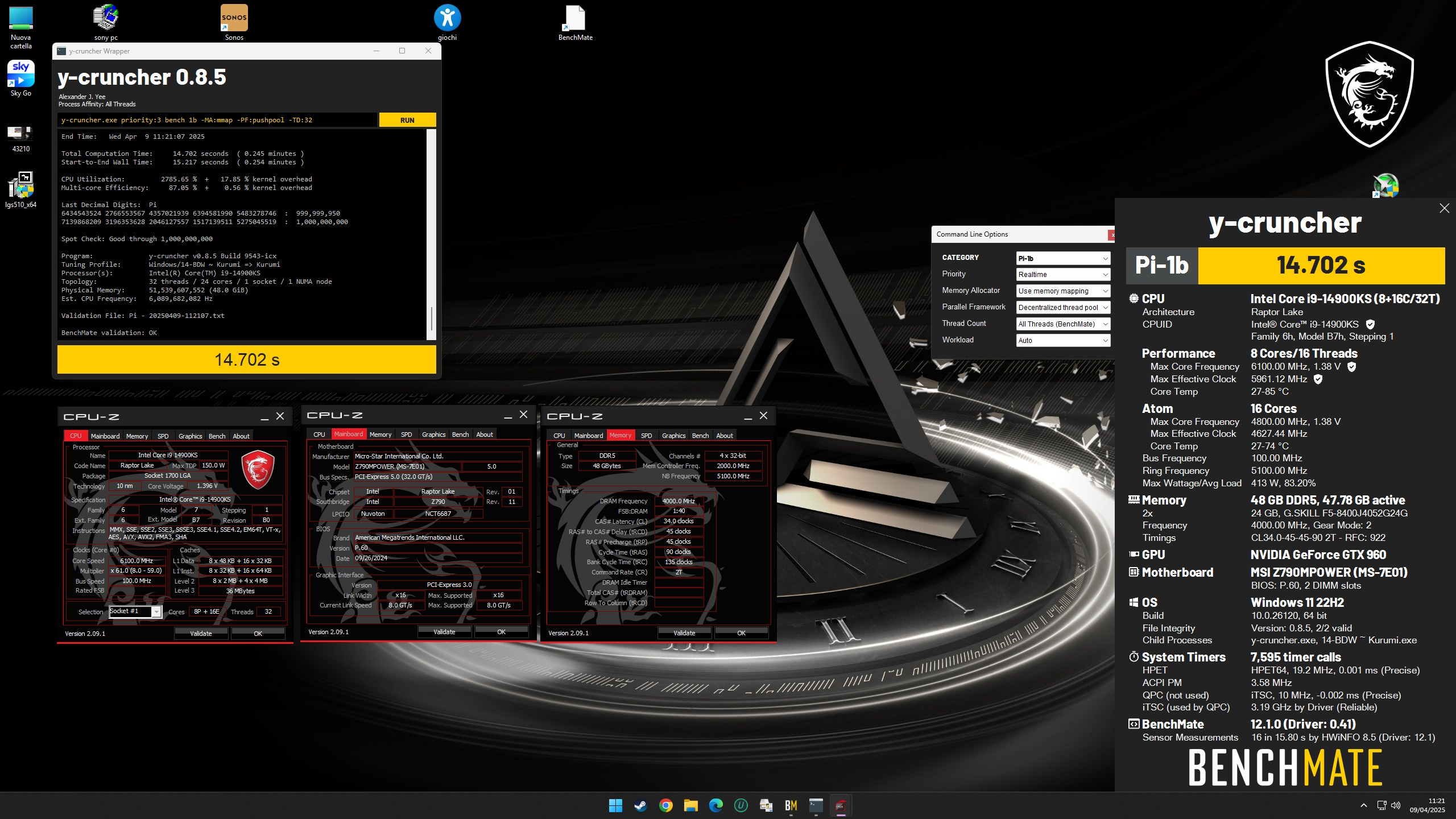Close the Command Line Options dialog
The image size is (1456, 819).
click(x=1111, y=234)
